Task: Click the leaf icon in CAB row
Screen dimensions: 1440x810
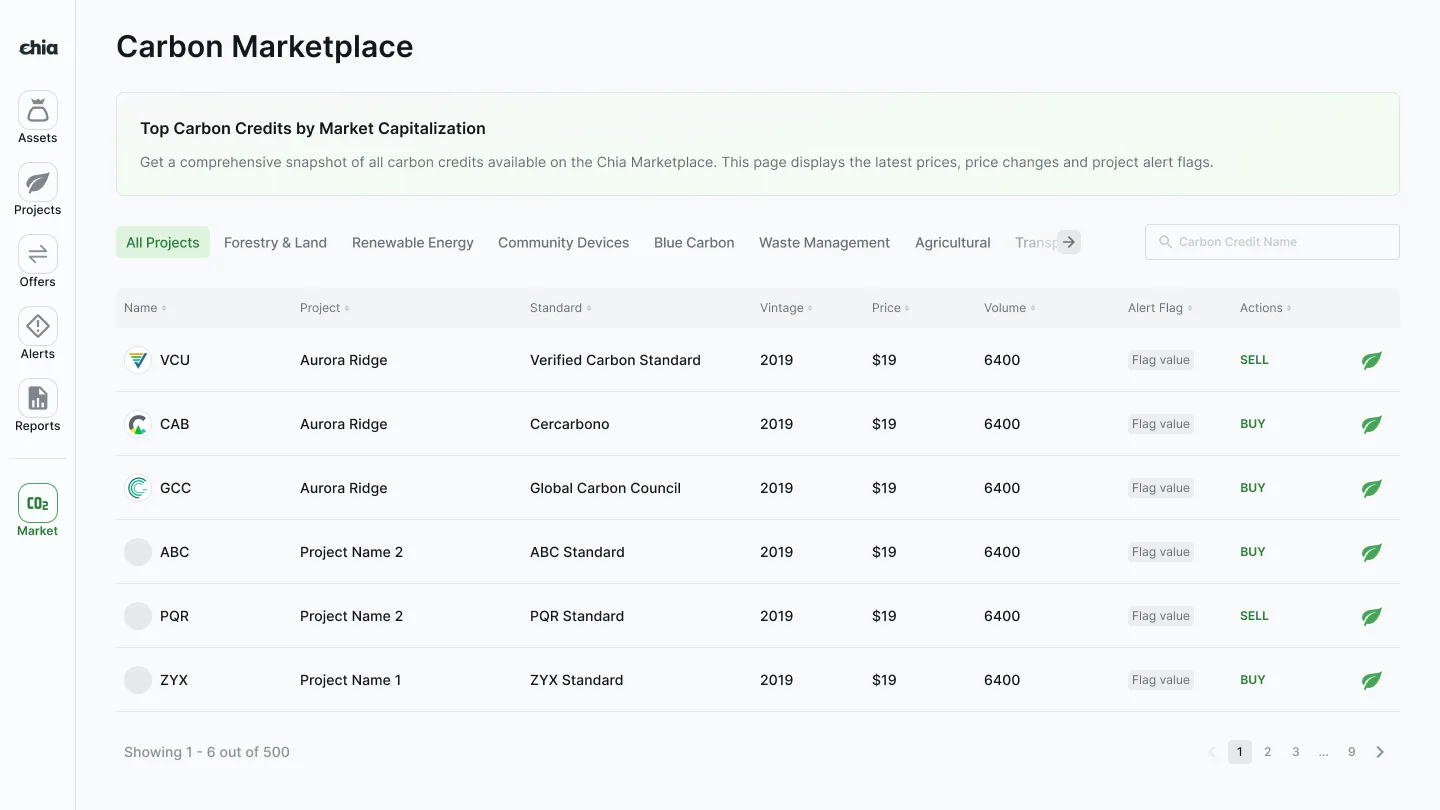Action: tap(1372, 424)
